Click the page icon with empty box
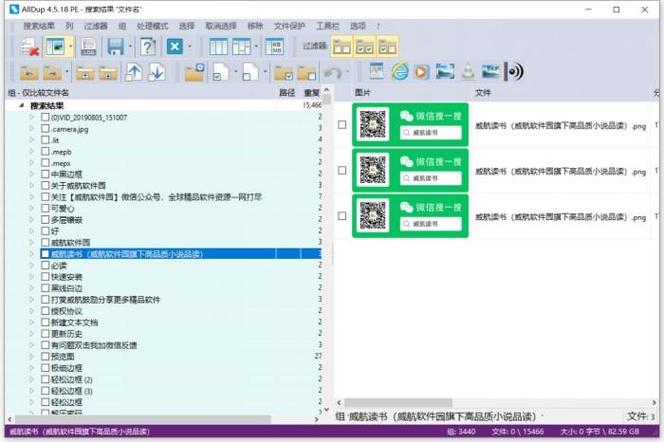Viewport: 664px width, 442px height. point(250,72)
